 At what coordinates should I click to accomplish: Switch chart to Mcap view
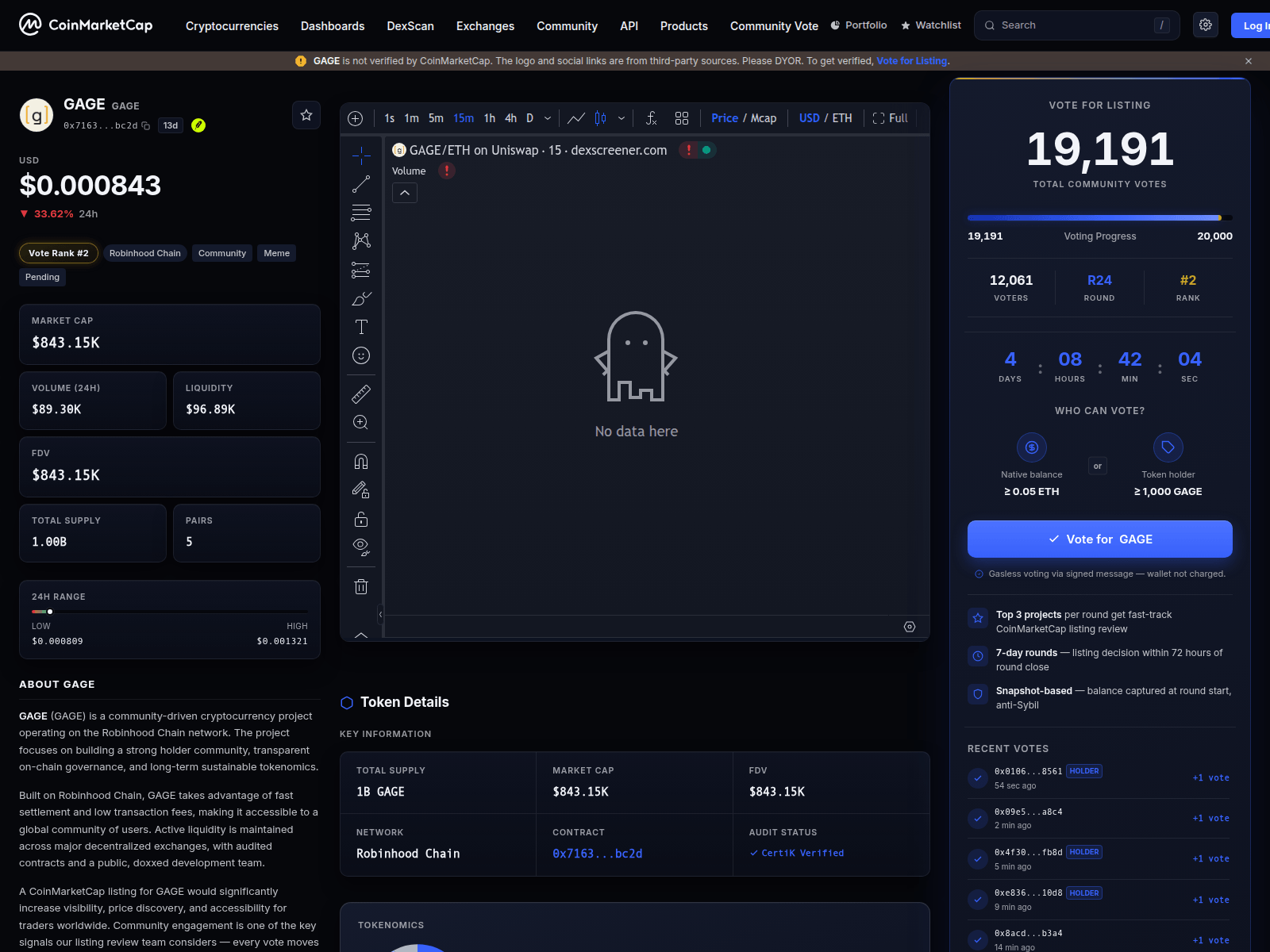[x=764, y=118]
